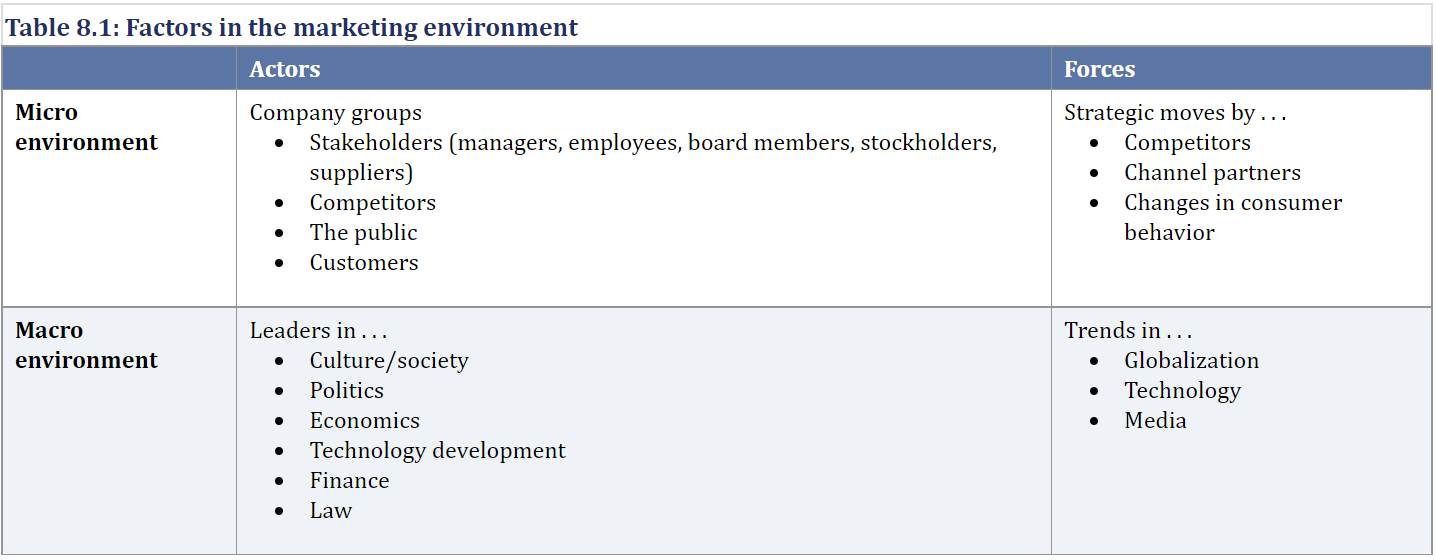Viewport: 1436px width, 560px height.
Task: Click 'Technology development' bullet item
Action: pyautogui.click(x=437, y=450)
